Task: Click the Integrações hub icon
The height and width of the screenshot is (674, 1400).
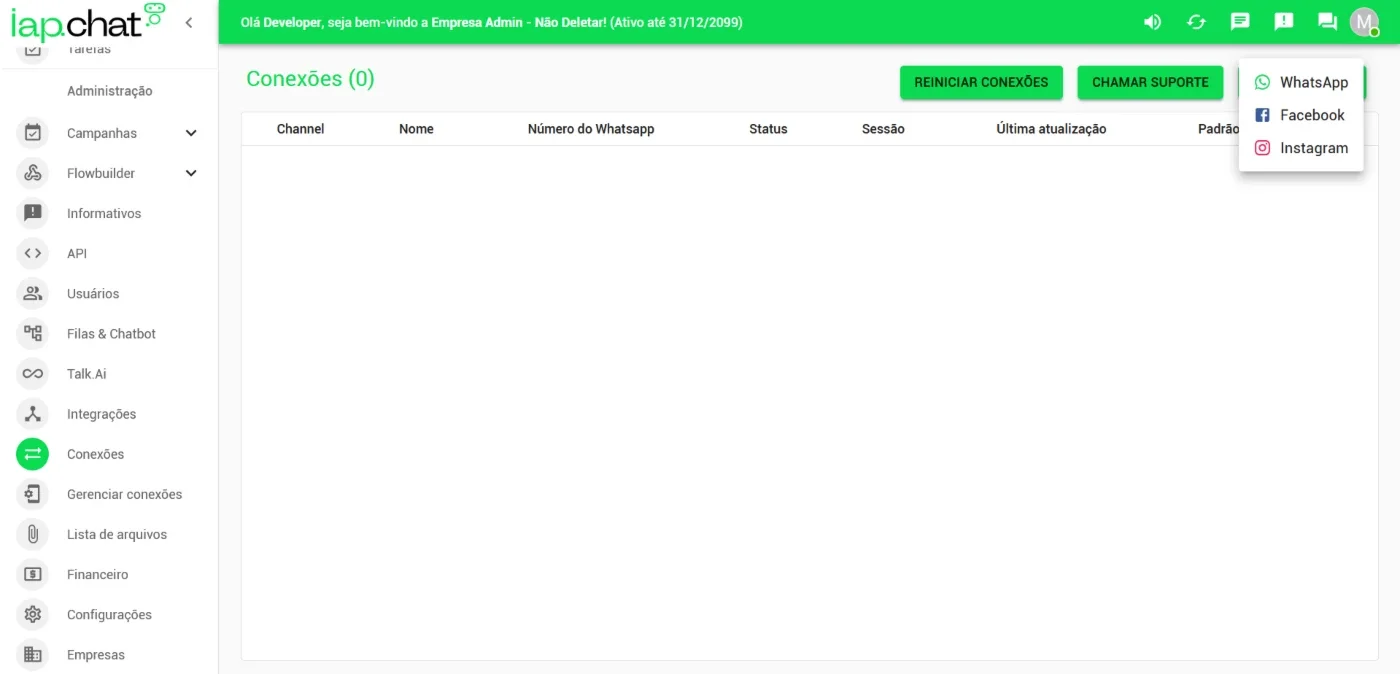Action: 33,413
